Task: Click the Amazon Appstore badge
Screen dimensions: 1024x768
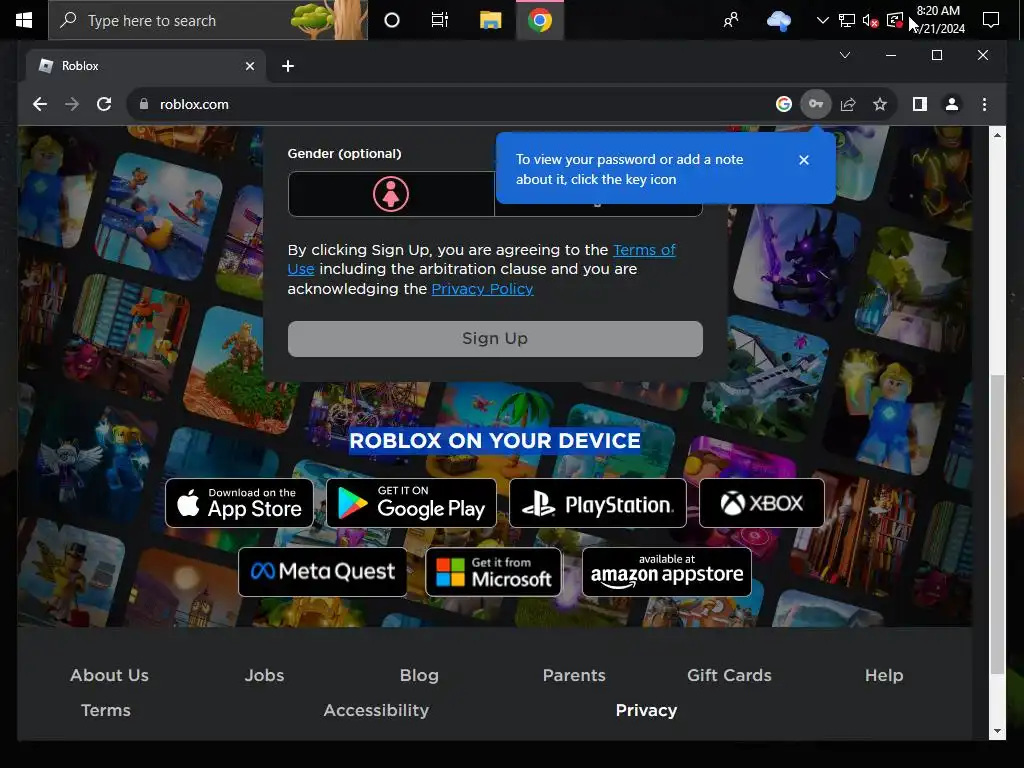Action: [667, 572]
